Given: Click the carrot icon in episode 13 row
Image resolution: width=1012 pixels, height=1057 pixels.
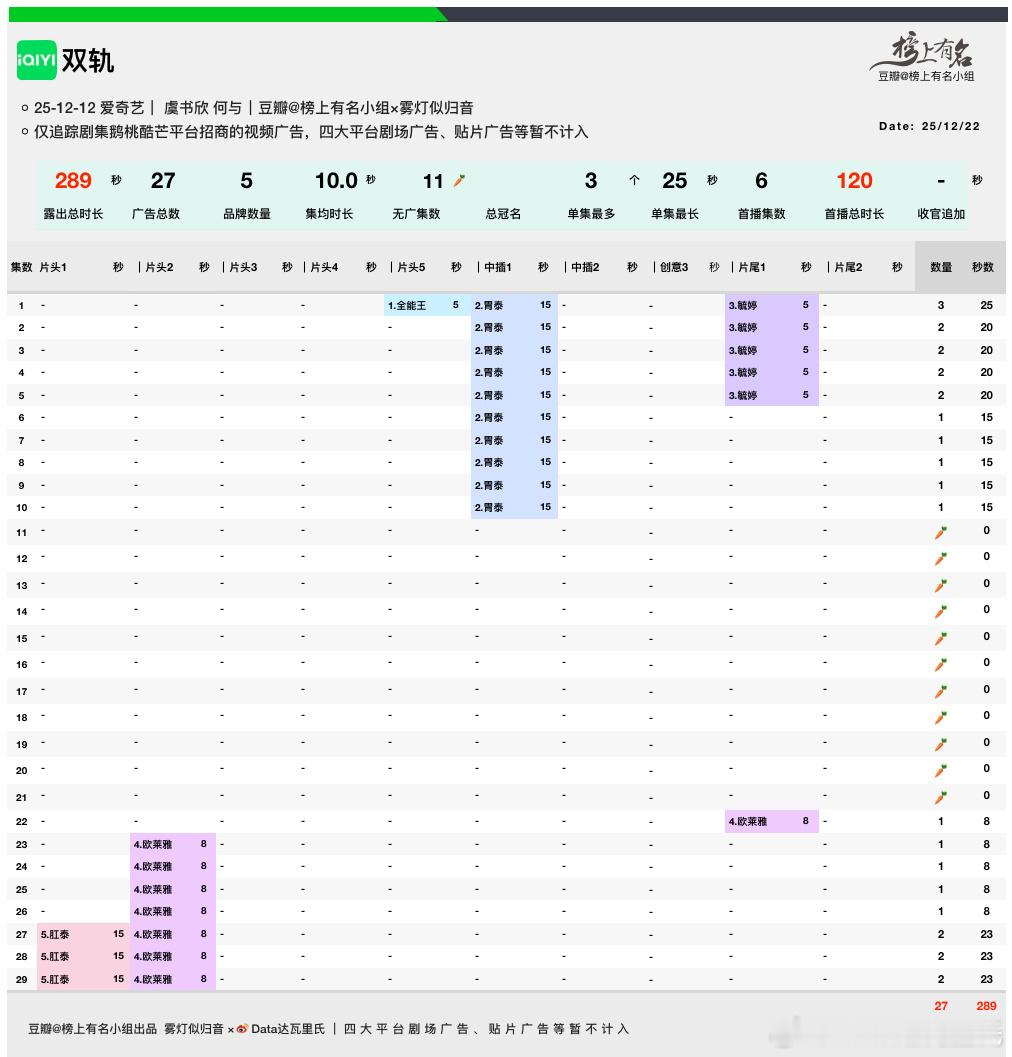Looking at the screenshot, I should pos(941,584).
